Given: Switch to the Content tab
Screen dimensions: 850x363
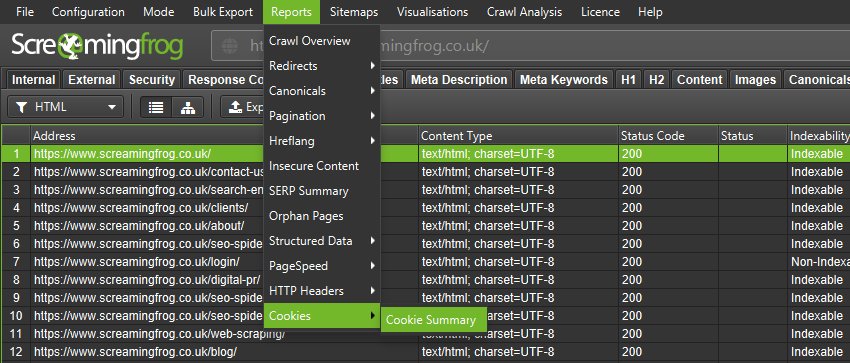Looking at the screenshot, I should [699, 80].
